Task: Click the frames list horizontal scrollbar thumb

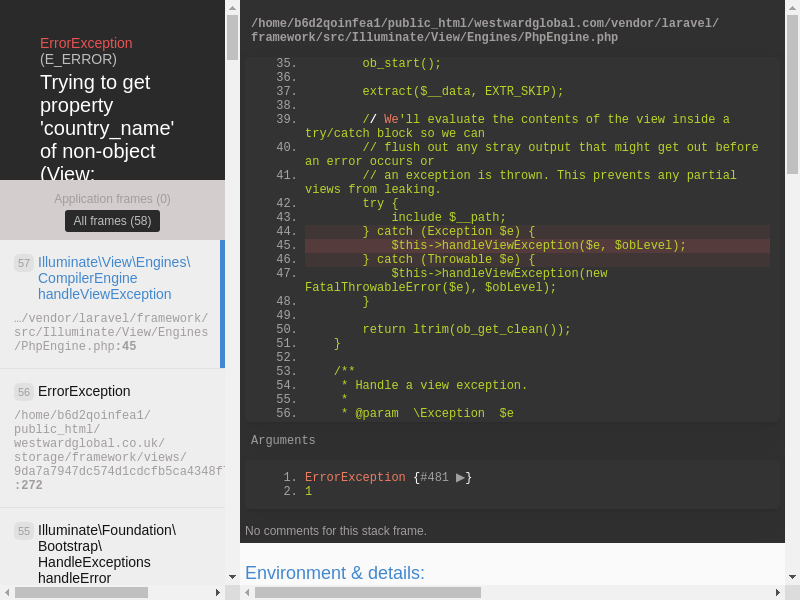Action: (81, 592)
